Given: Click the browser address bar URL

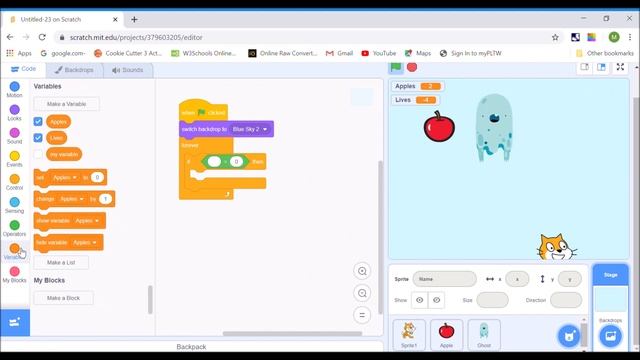Looking at the screenshot, I should pyautogui.click(x=136, y=37).
